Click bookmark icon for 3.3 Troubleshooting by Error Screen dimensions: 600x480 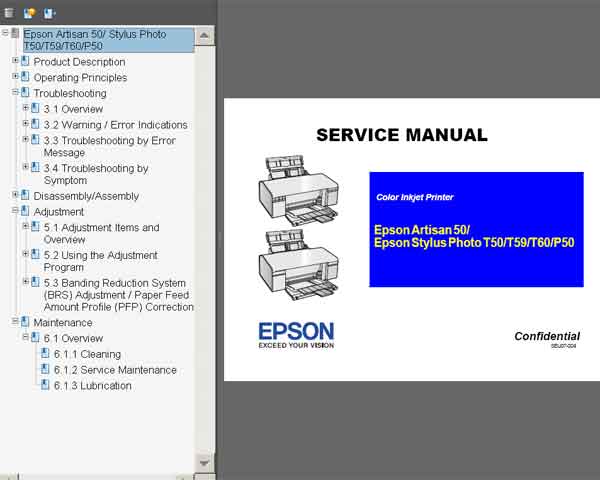pyautogui.click(x=35, y=139)
